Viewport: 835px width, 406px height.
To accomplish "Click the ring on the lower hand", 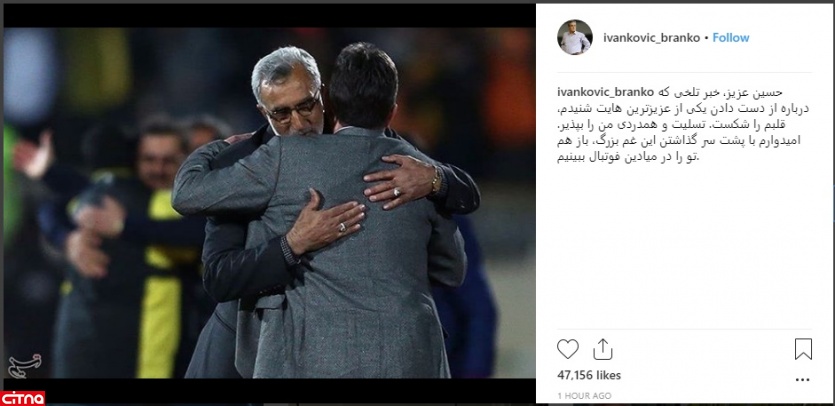I will [x=342, y=227].
